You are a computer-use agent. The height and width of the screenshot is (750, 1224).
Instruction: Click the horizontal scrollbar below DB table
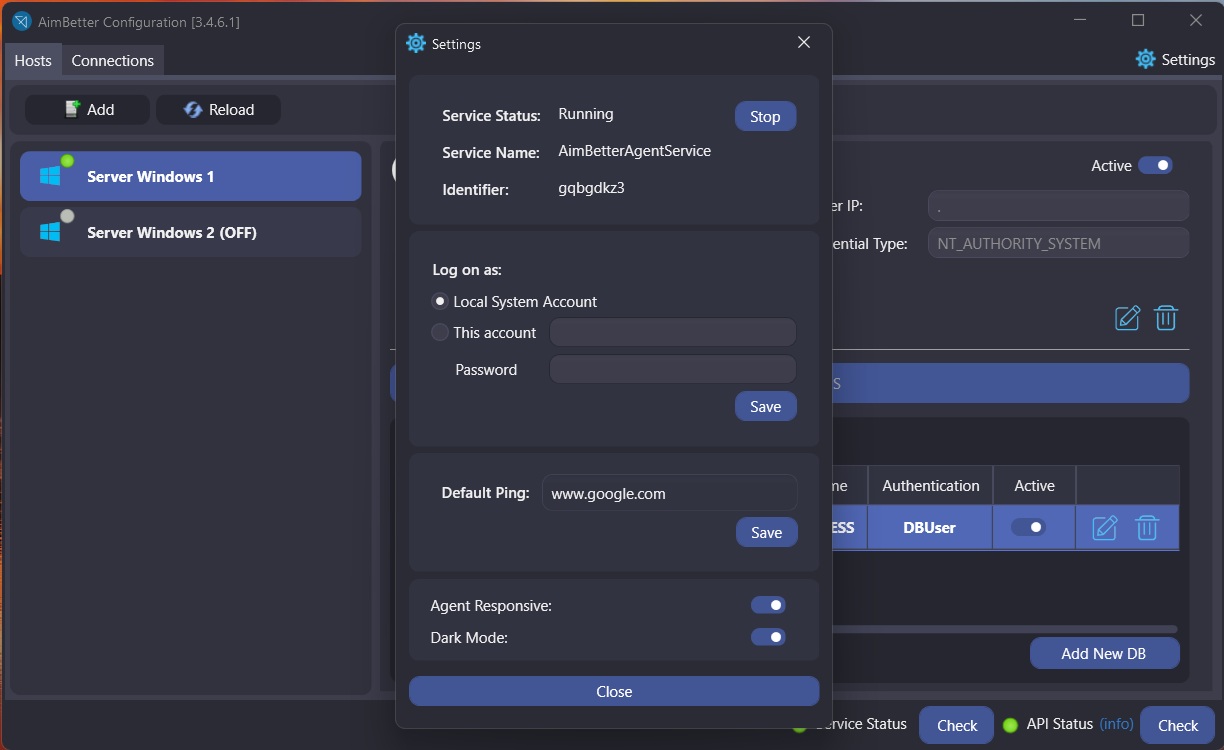coord(1005,629)
